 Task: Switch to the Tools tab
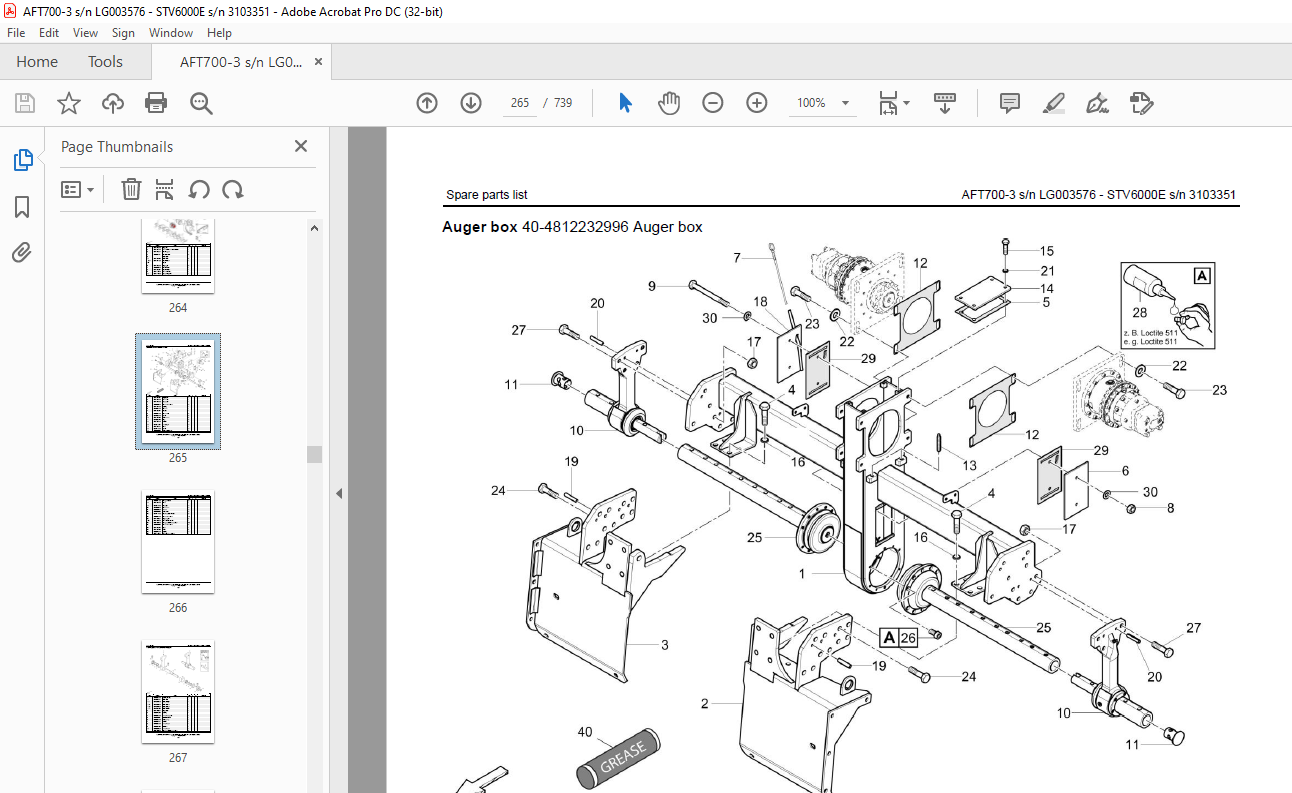pyautogui.click(x=105, y=62)
